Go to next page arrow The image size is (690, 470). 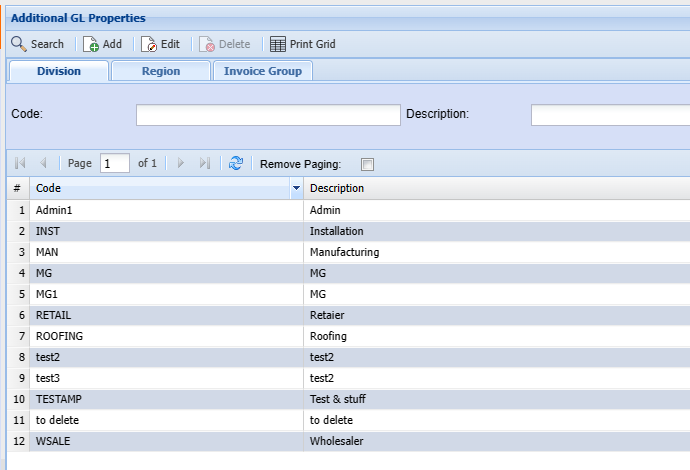181,163
